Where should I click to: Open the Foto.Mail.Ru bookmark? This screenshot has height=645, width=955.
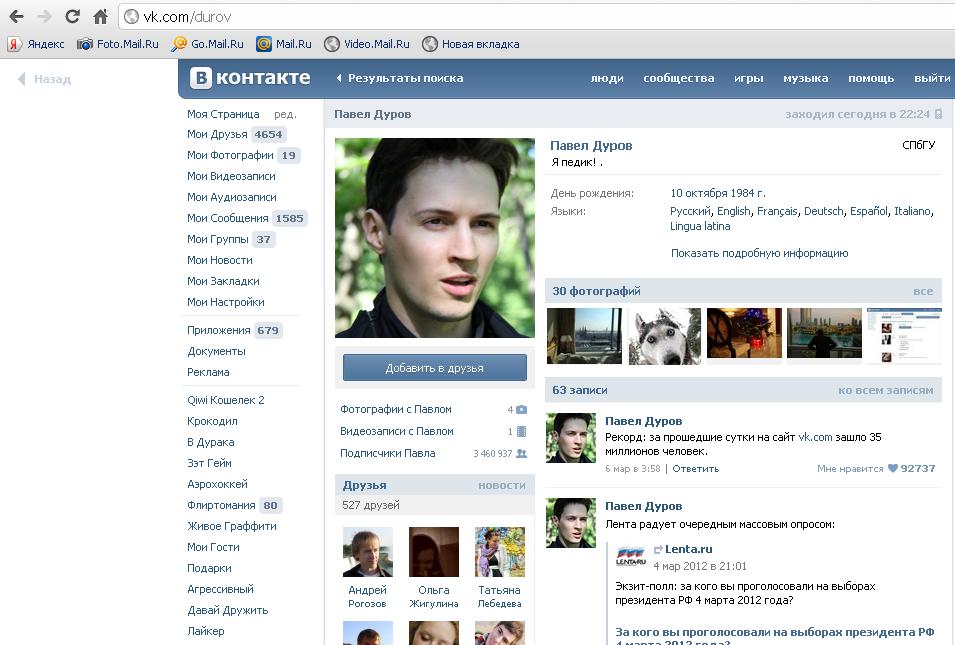click(118, 44)
